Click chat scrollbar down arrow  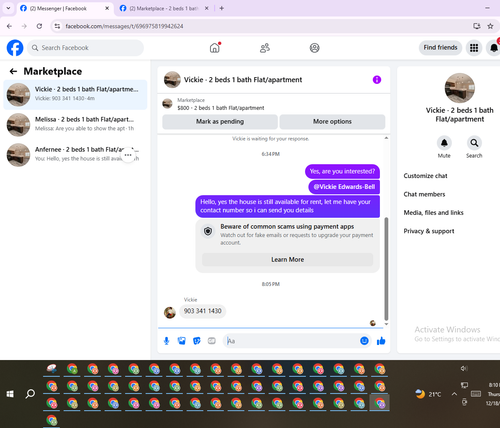tap(386, 324)
